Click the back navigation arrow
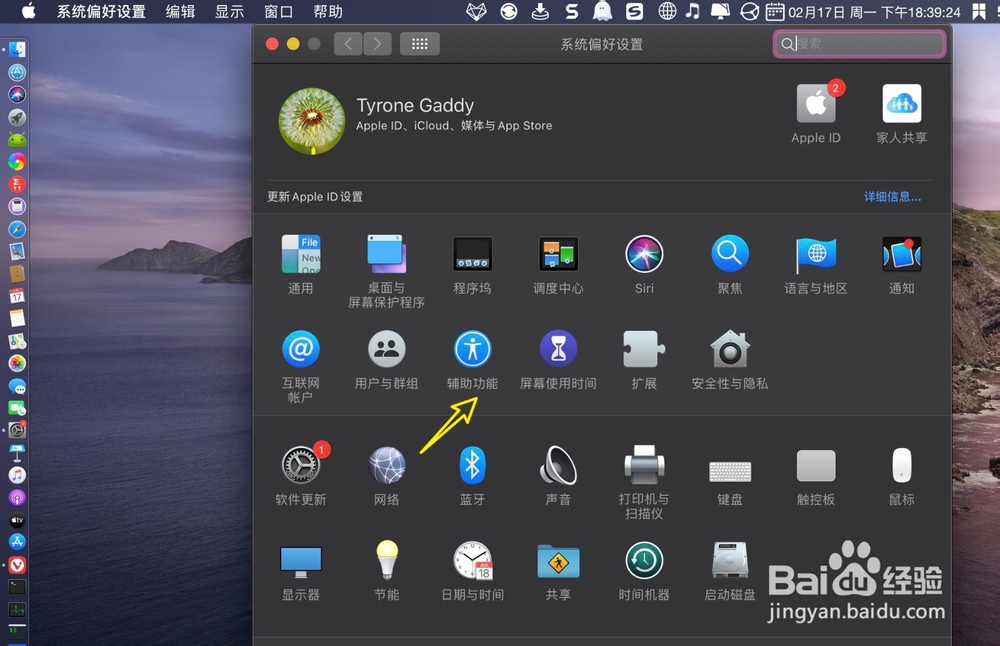Image resolution: width=1000 pixels, height=646 pixels. click(347, 43)
